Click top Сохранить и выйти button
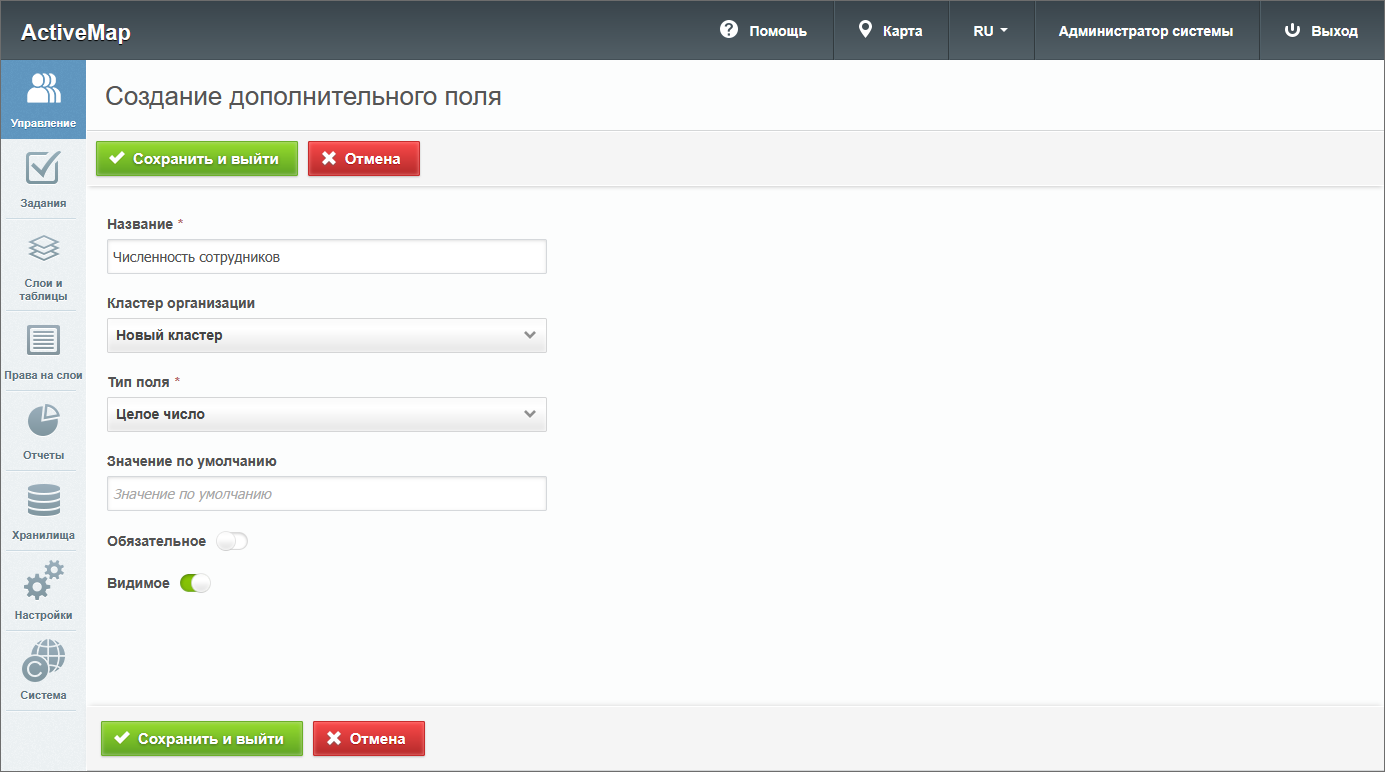 [196, 159]
